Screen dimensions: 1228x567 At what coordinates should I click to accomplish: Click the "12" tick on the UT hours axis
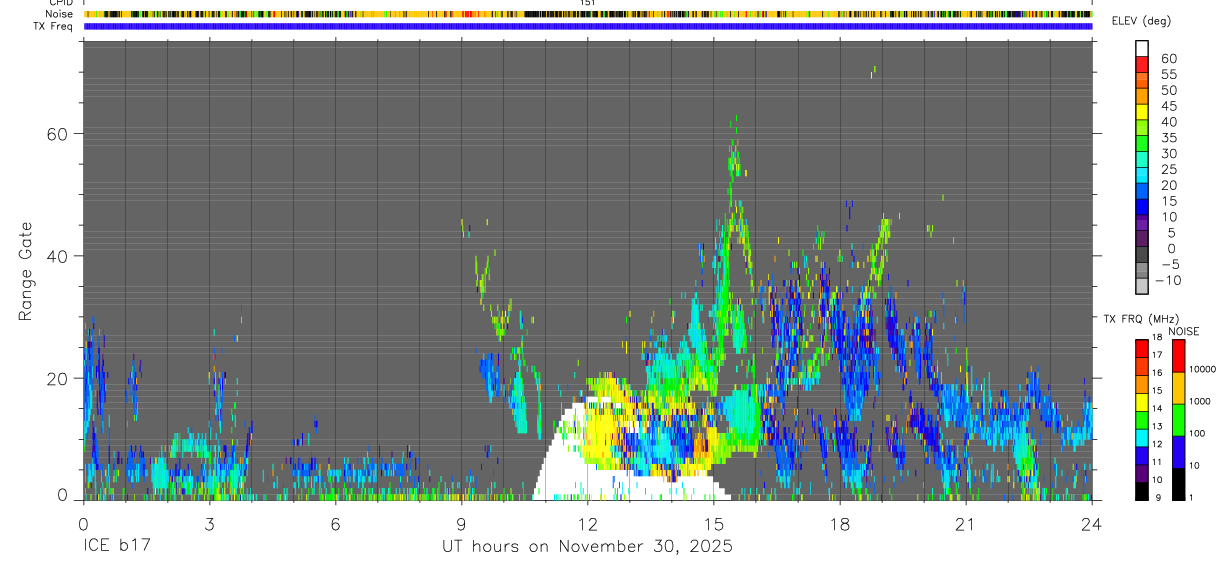pyautogui.click(x=588, y=524)
